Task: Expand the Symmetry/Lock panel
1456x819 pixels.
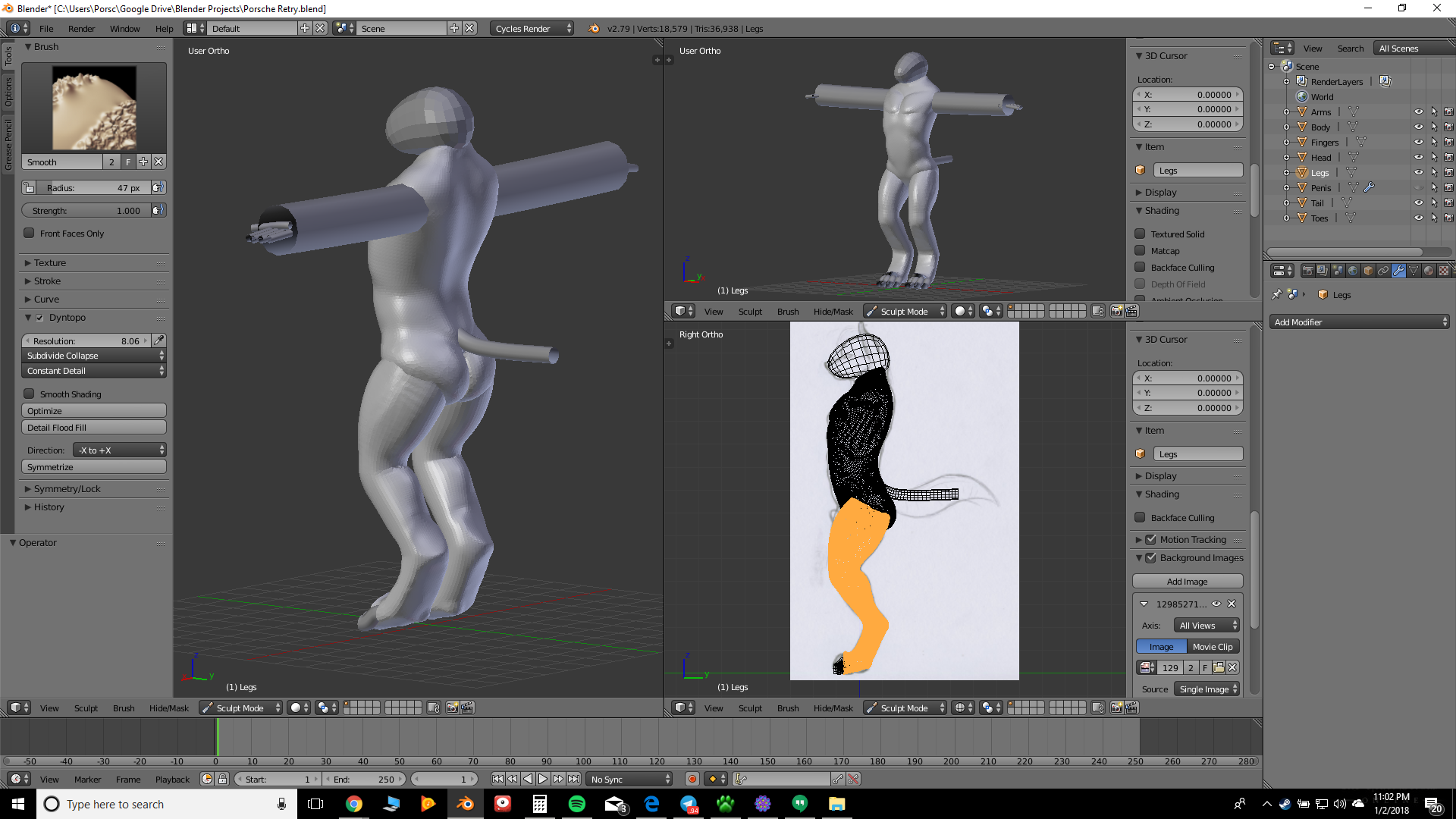Action: click(67, 489)
